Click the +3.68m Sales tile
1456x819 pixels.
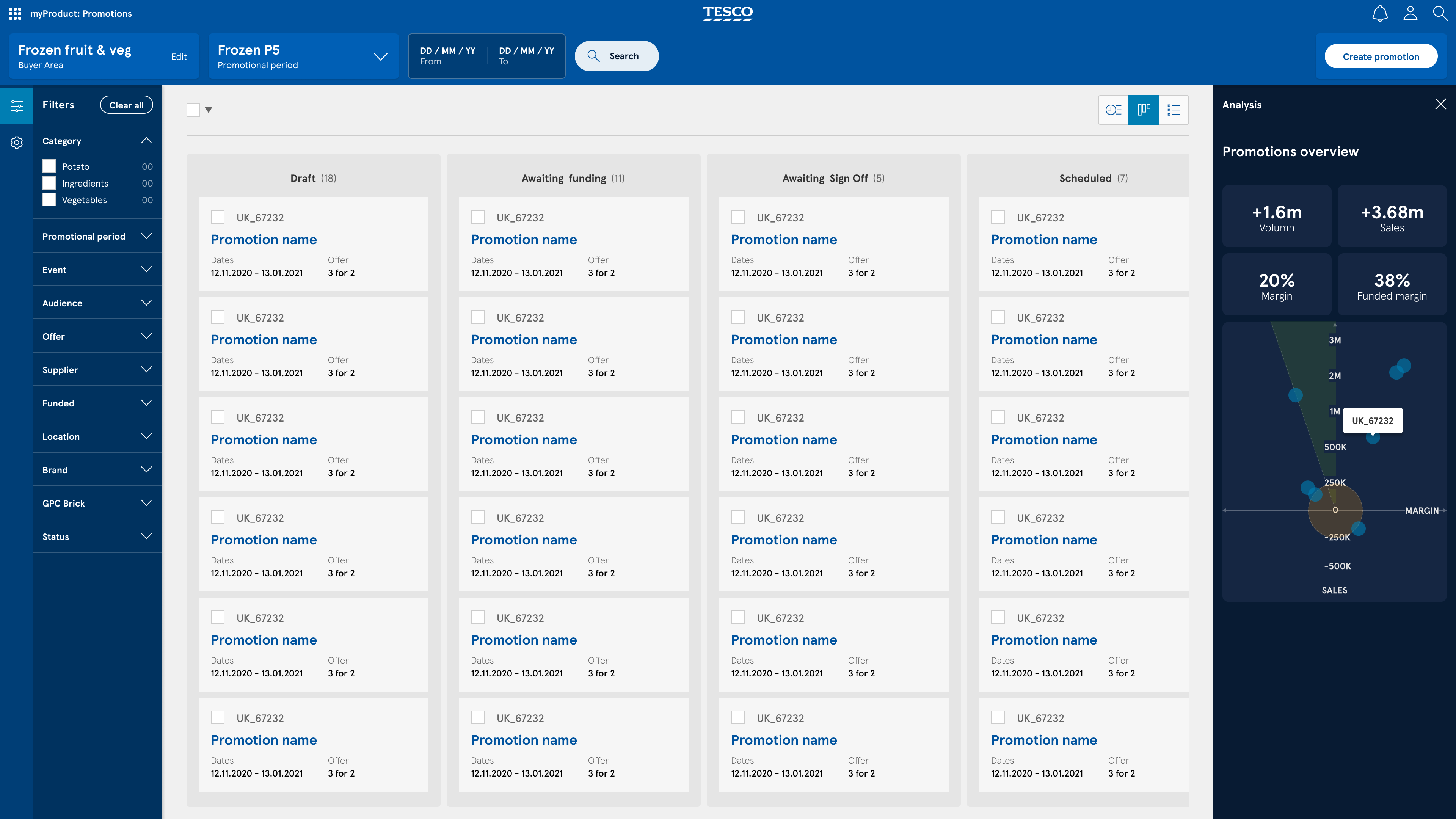pyautogui.click(x=1392, y=217)
